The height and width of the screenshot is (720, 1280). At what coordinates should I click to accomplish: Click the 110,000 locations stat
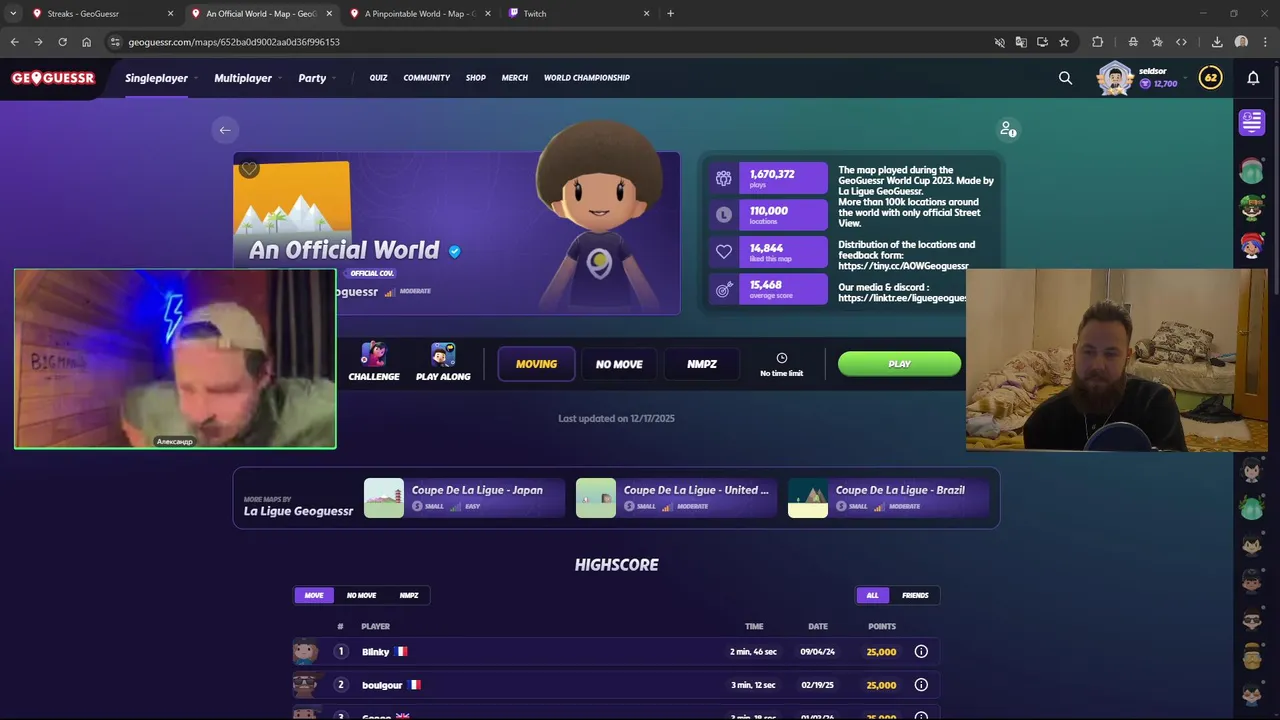(769, 215)
